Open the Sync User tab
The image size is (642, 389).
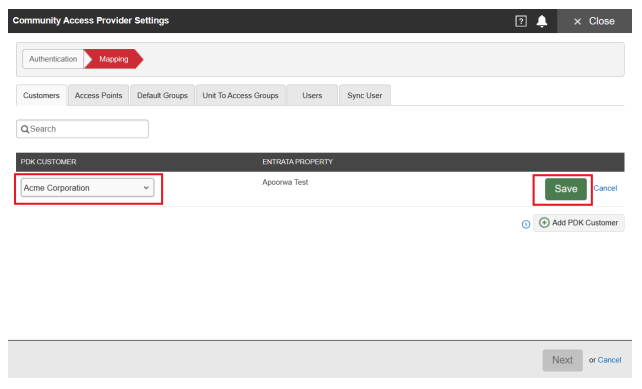[364, 95]
